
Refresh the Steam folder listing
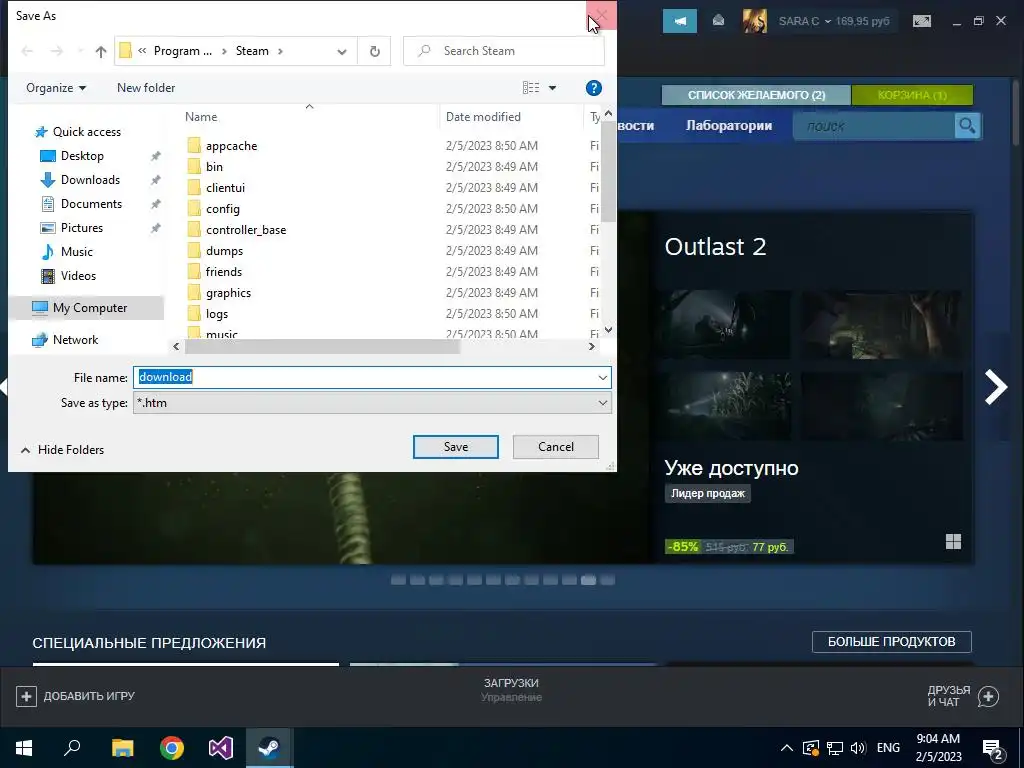pos(374,51)
